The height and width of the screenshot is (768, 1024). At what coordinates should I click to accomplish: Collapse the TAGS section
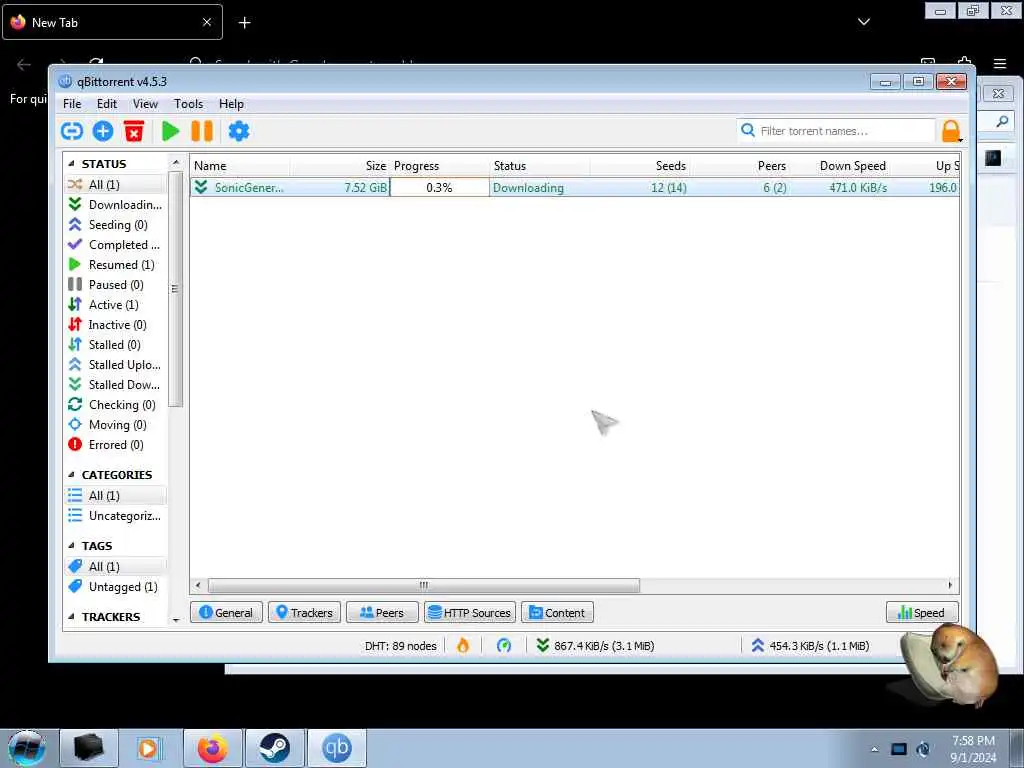point(71,545)
